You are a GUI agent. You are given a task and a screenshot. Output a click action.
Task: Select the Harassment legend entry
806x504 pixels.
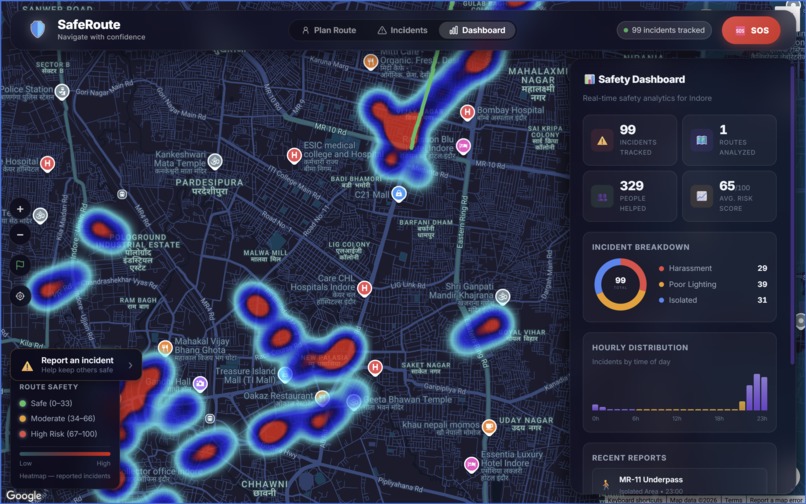[x=712, y=268]
